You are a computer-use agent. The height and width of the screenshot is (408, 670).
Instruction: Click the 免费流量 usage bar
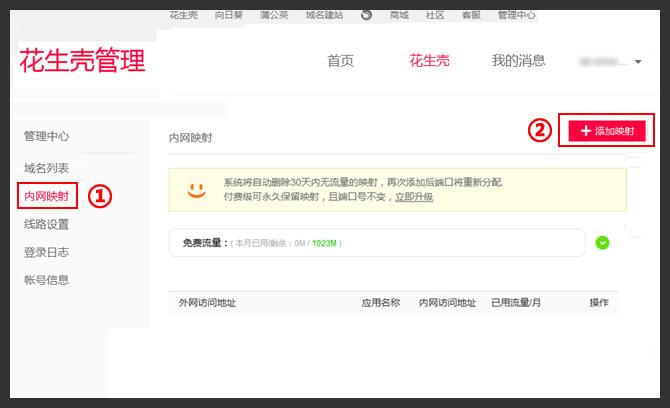pyautogui.click(x=377, y=243)
